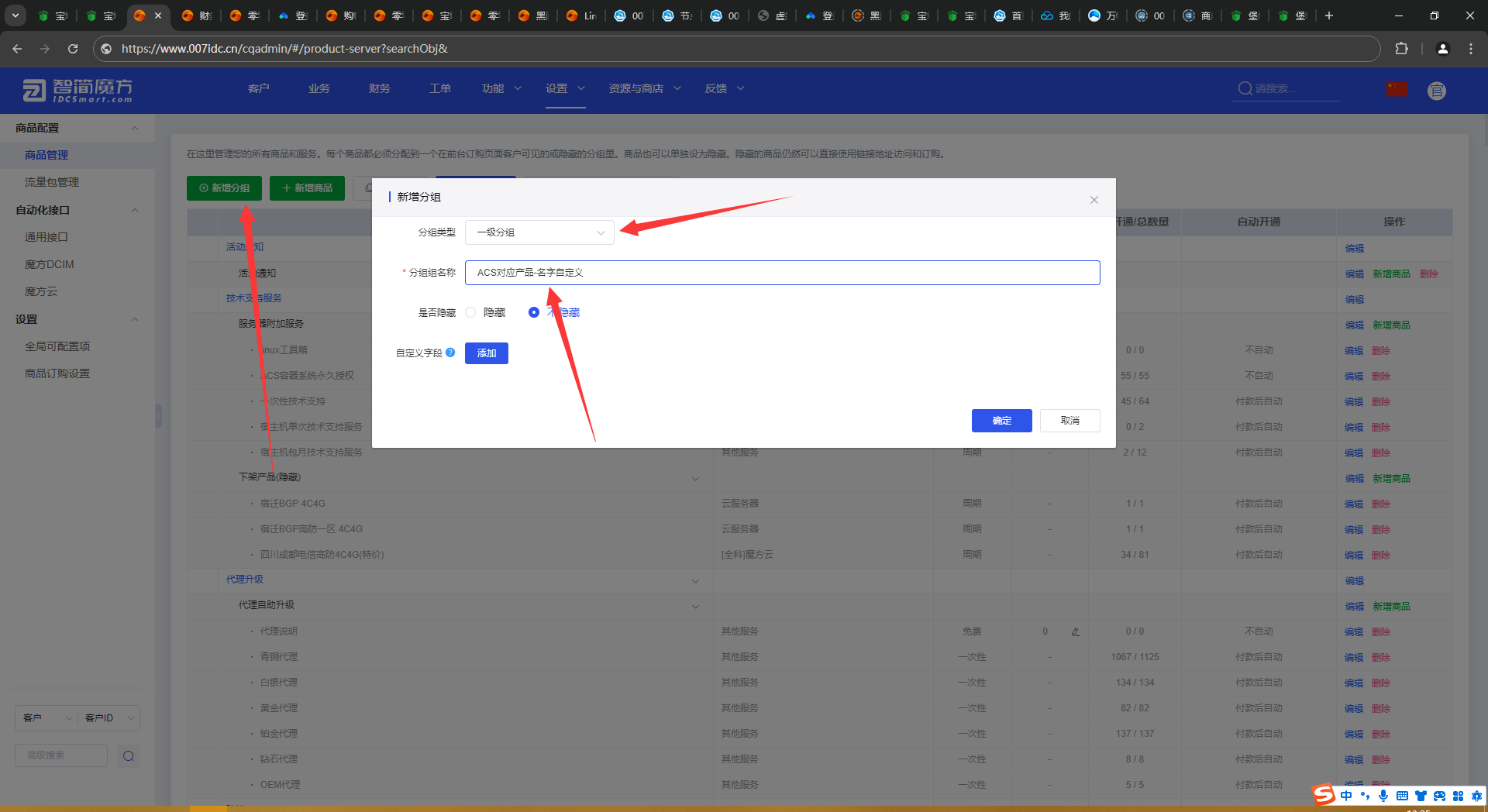This screenshot has width=1488, height=812.
Task: Click the browser reload icon
Action: pos(73,49)
